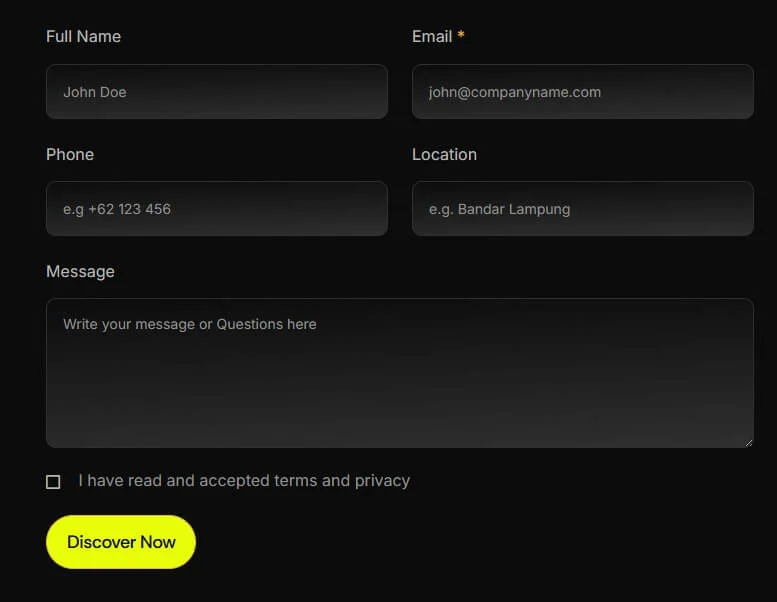Image resolution: width=777 pixels, height=602 pixels.
Task: Click the Full Name label
Action: coord(83,36)
